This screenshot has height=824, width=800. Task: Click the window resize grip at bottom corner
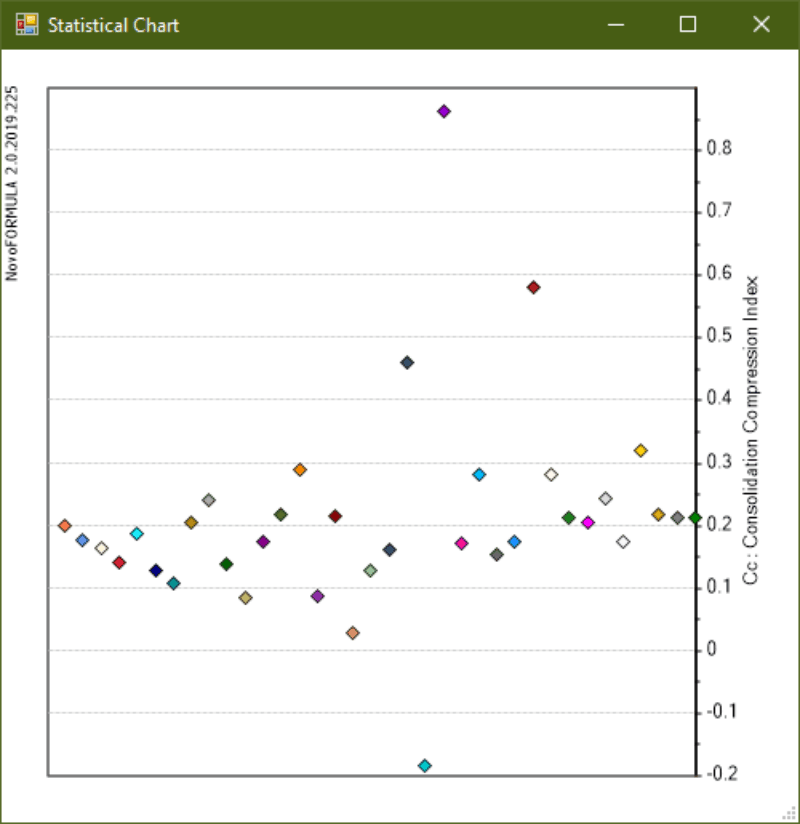[789, 813]
